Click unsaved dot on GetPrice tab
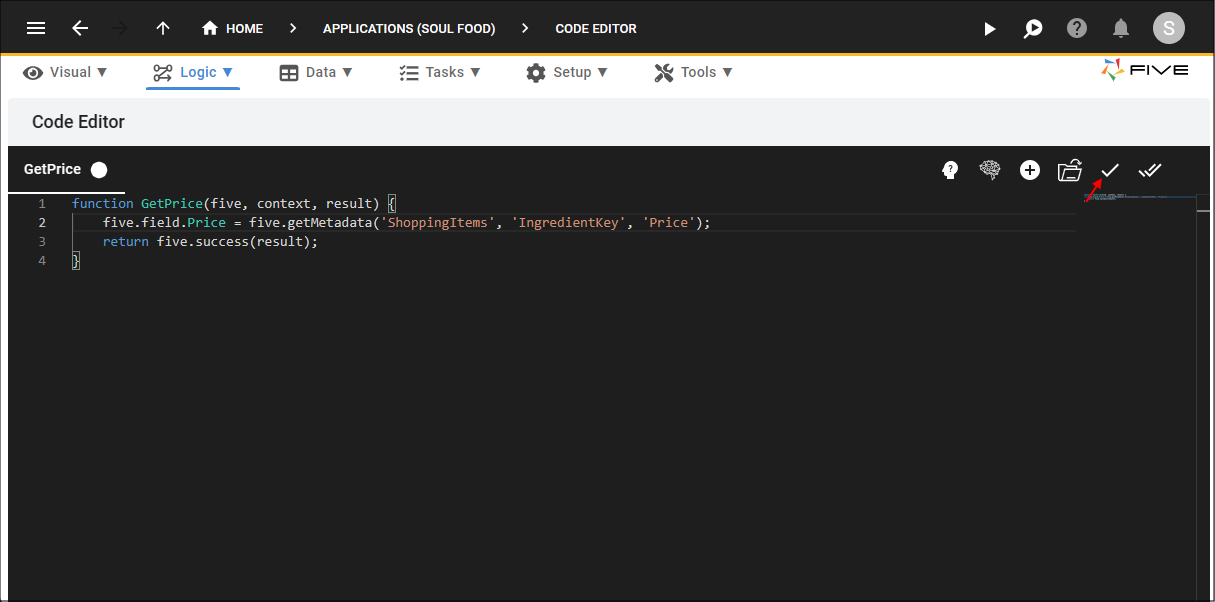1215x602 pixels. 99,170
